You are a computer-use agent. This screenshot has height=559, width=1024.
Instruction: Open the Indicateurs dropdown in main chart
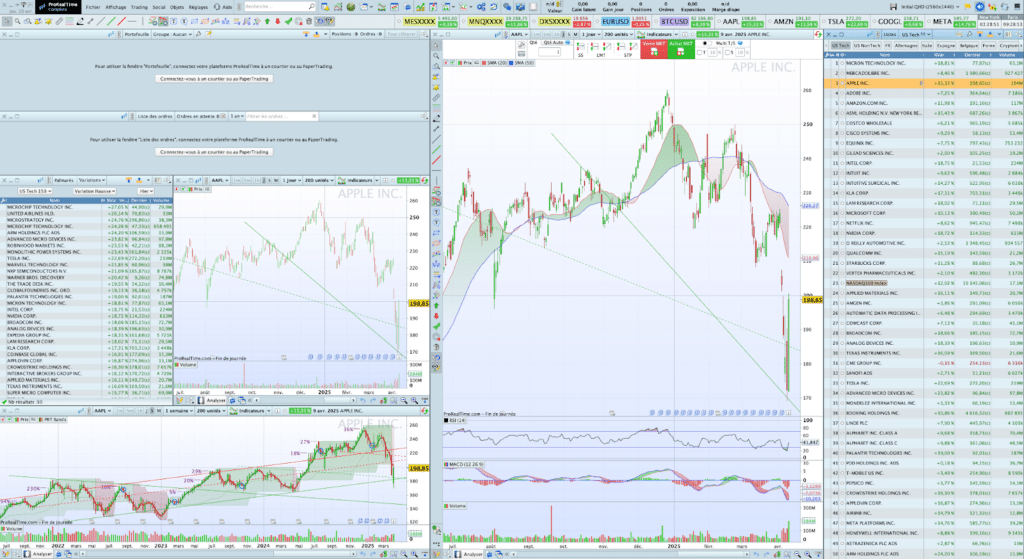point(659,34)
